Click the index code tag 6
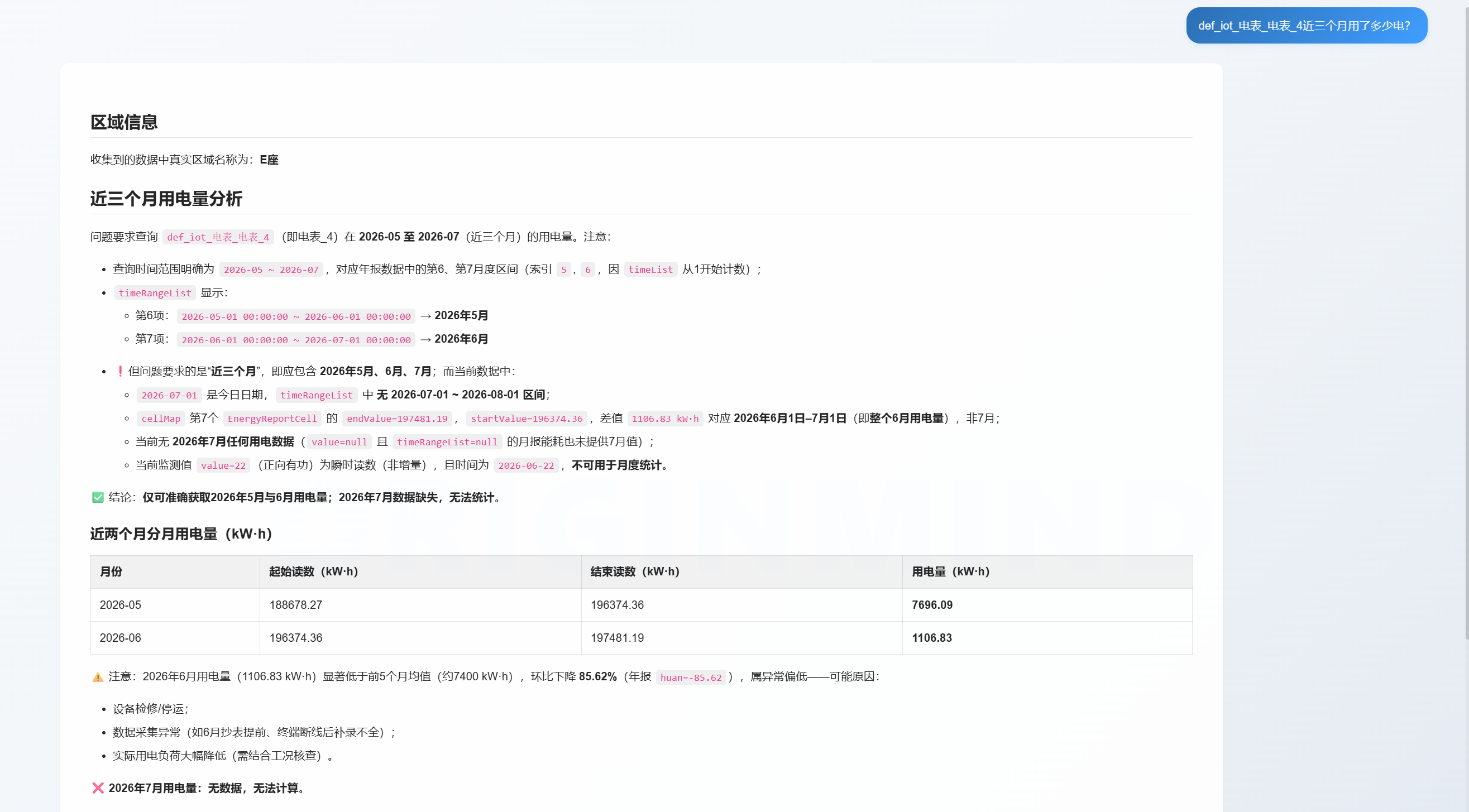 click(587, 270)
